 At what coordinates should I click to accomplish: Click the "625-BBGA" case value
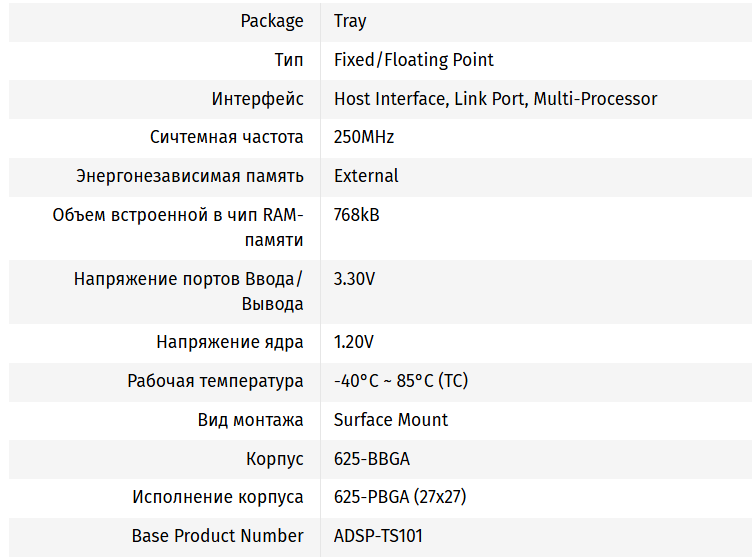[372, 459]
